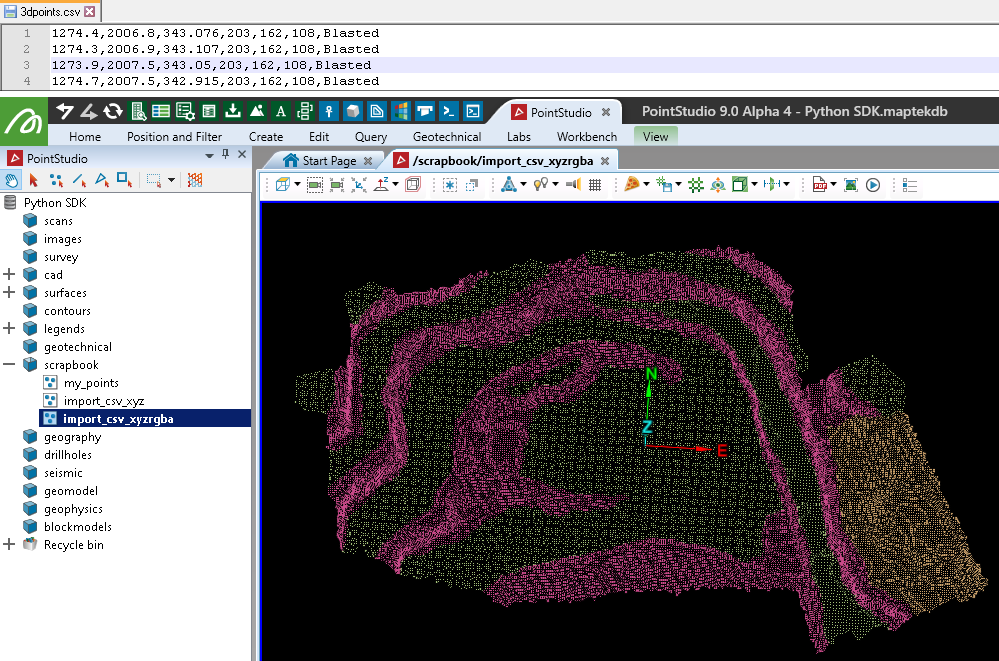Viewport: 999px width, 661px height.
Task: Expand the Recycle bin
Action: coord(9,544)
